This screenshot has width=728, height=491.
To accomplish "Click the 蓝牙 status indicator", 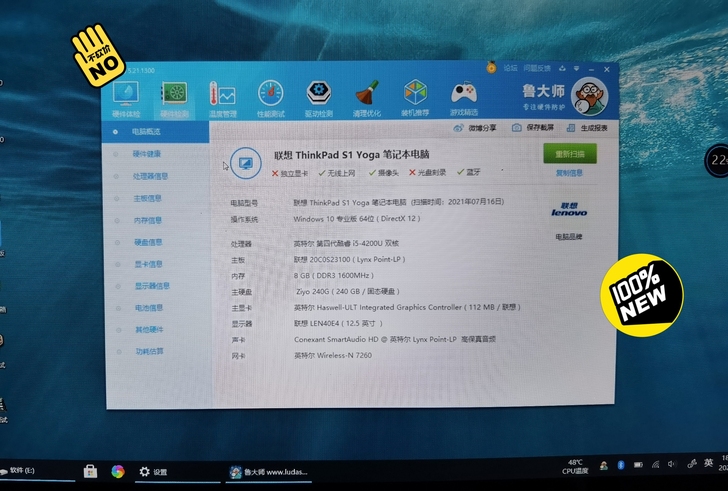I will click(x=469, y=172).
